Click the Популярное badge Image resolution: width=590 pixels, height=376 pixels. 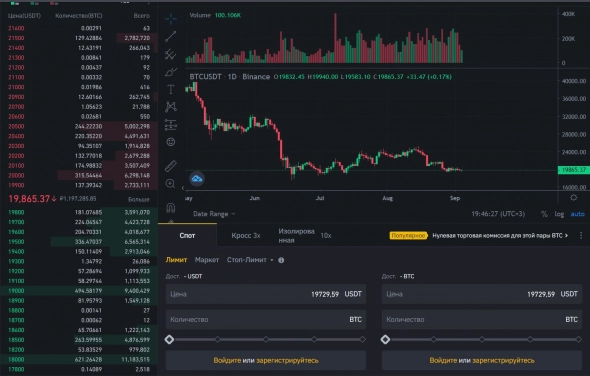click(x=408, y=236)
